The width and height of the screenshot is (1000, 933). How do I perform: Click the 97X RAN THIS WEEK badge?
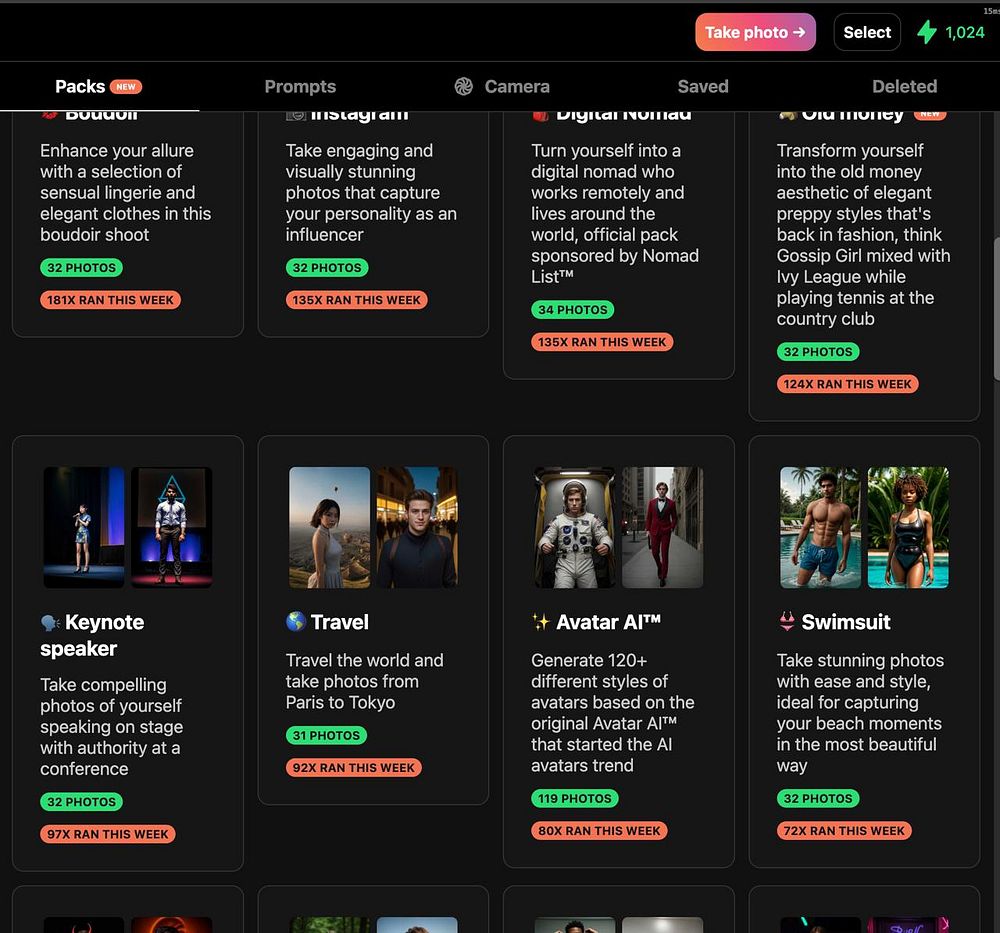(108, 834)
